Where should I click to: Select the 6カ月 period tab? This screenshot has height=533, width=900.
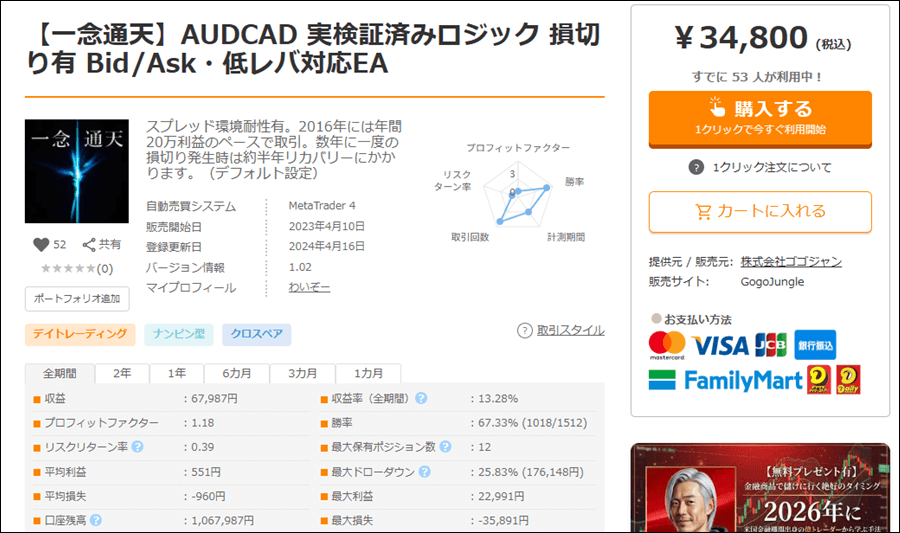pyautogui.click(x=236, y=374)
